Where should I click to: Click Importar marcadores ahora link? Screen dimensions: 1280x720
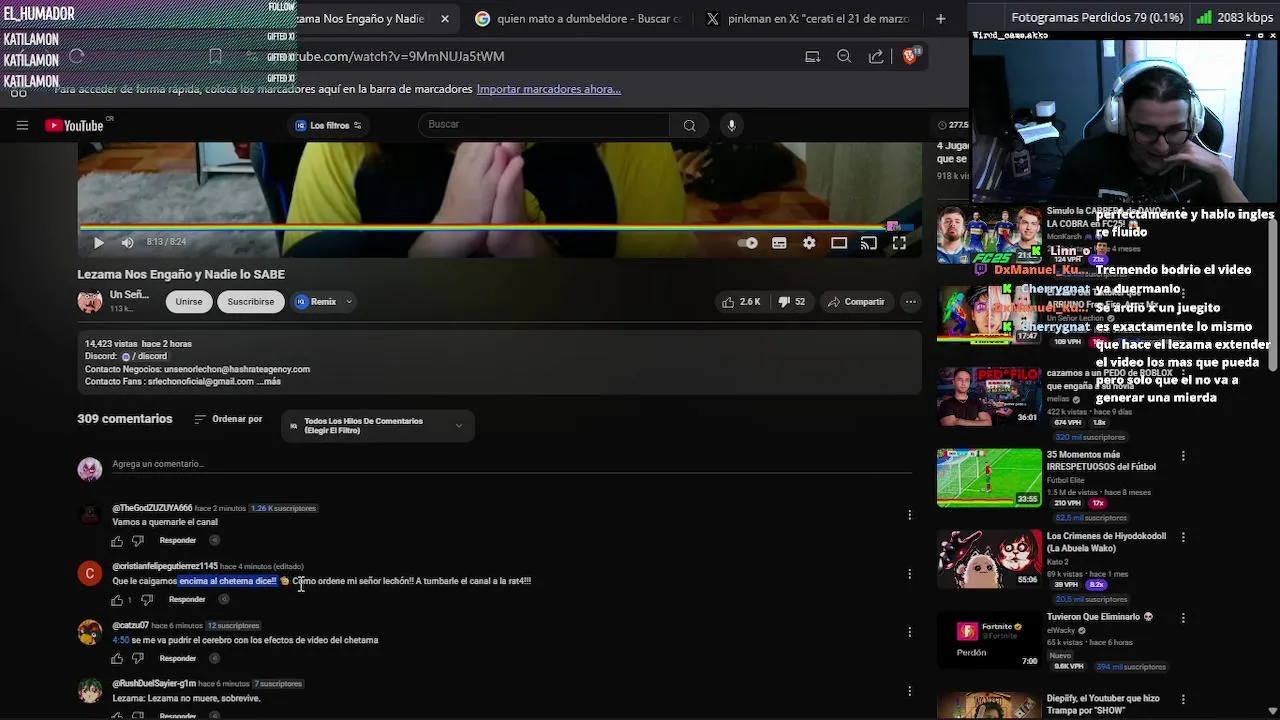[x=548, y=89]
